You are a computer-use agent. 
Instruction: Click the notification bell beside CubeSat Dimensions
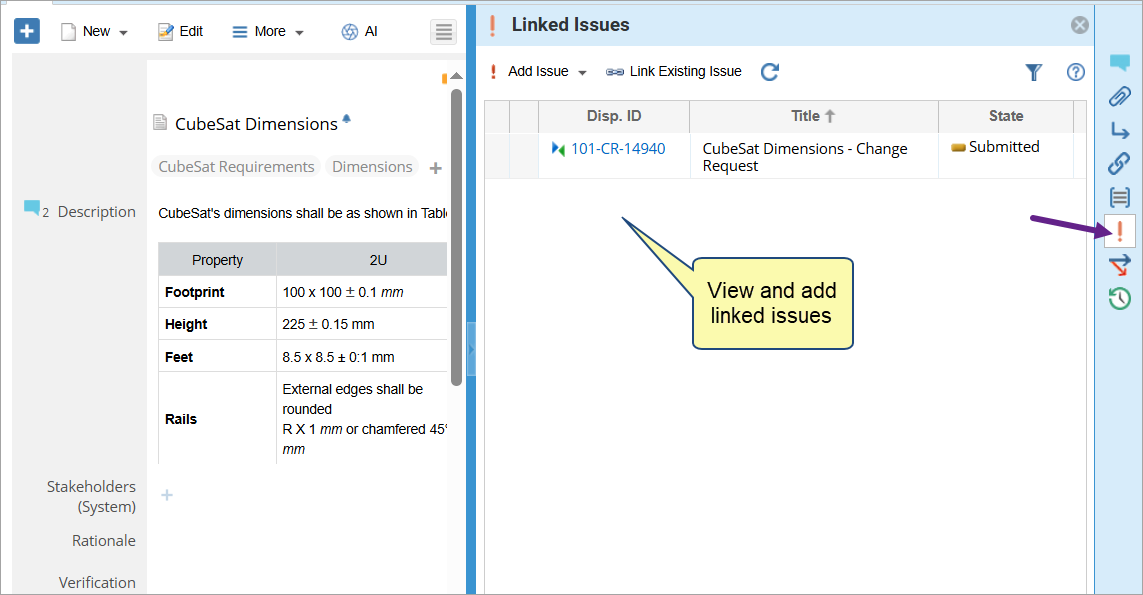click(347, 119)
